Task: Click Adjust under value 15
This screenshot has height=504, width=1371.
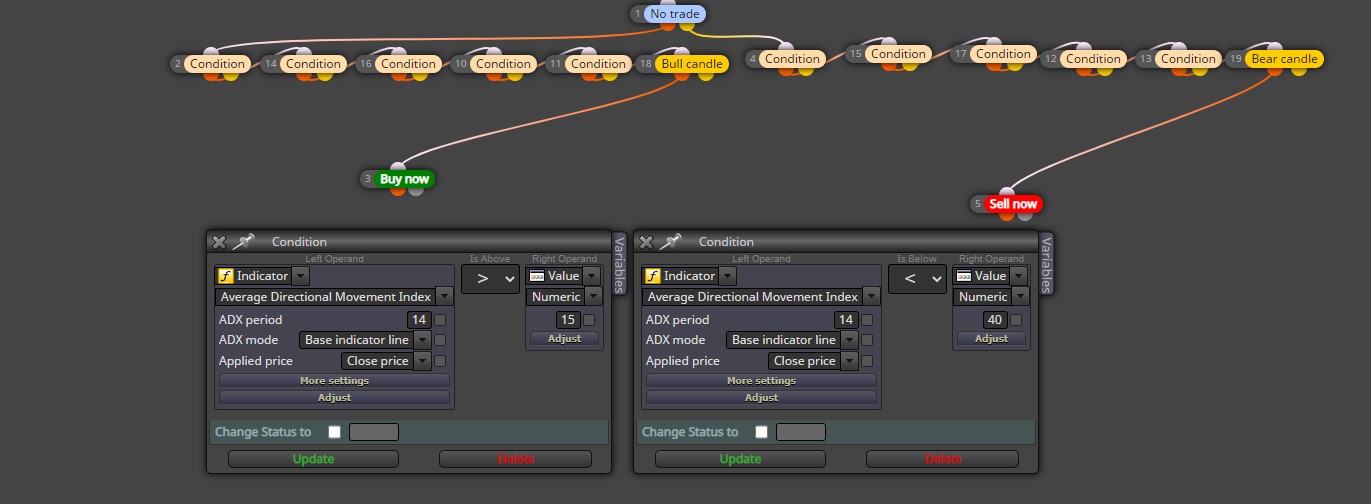Action: (564, 338)
